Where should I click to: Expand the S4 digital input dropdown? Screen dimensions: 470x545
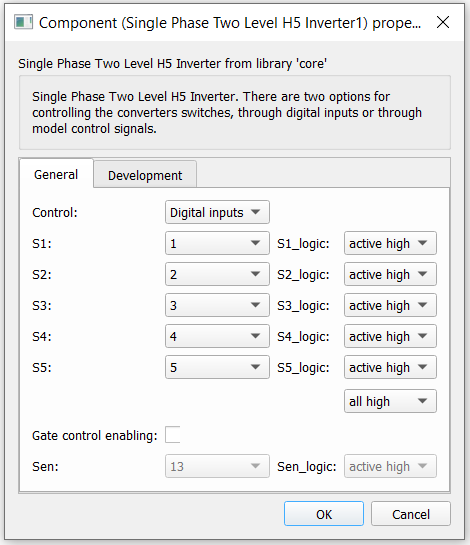(x=217, y=336)
